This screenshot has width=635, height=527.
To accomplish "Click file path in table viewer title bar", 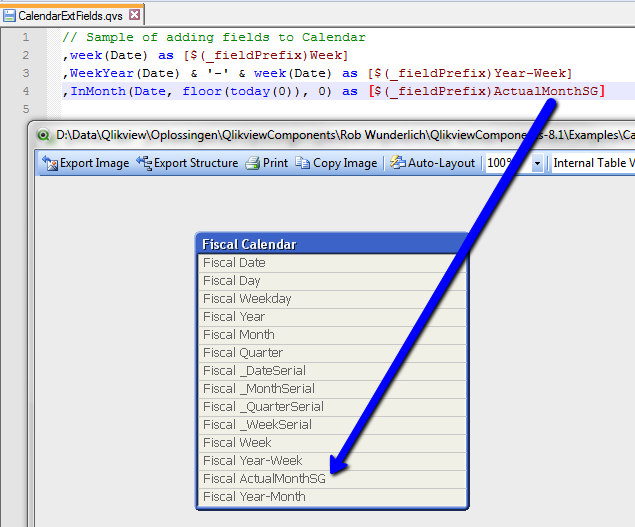I will (x=345, y=135).
